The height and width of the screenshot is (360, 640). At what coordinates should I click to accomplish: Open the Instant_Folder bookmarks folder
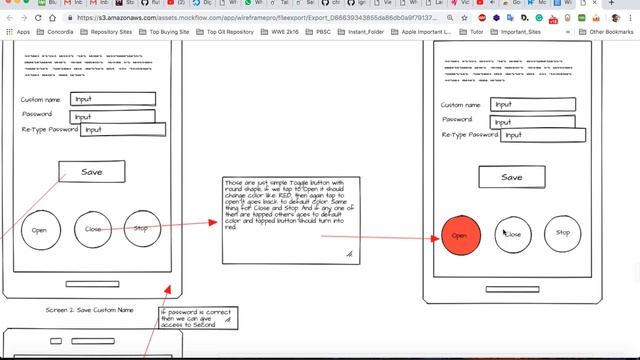(361, 32)
